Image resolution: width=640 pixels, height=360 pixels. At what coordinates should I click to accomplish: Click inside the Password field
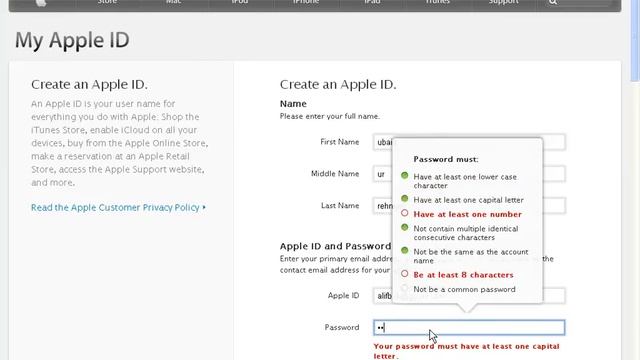click(469, 327)
